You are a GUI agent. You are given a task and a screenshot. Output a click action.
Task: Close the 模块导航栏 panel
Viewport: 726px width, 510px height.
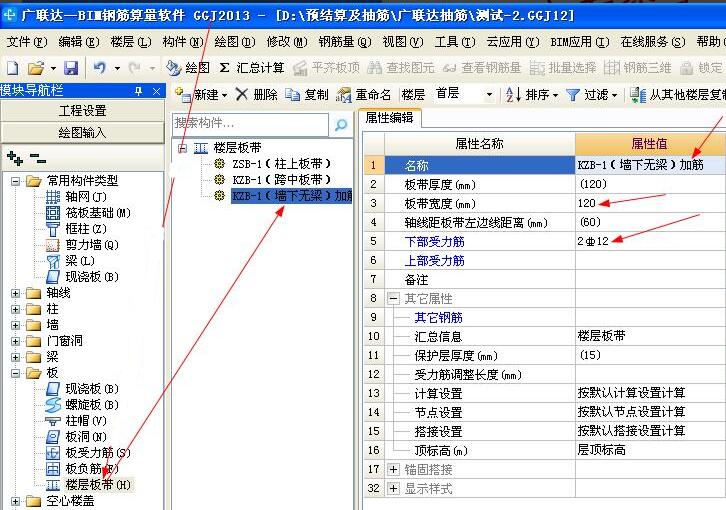point(156,91)
